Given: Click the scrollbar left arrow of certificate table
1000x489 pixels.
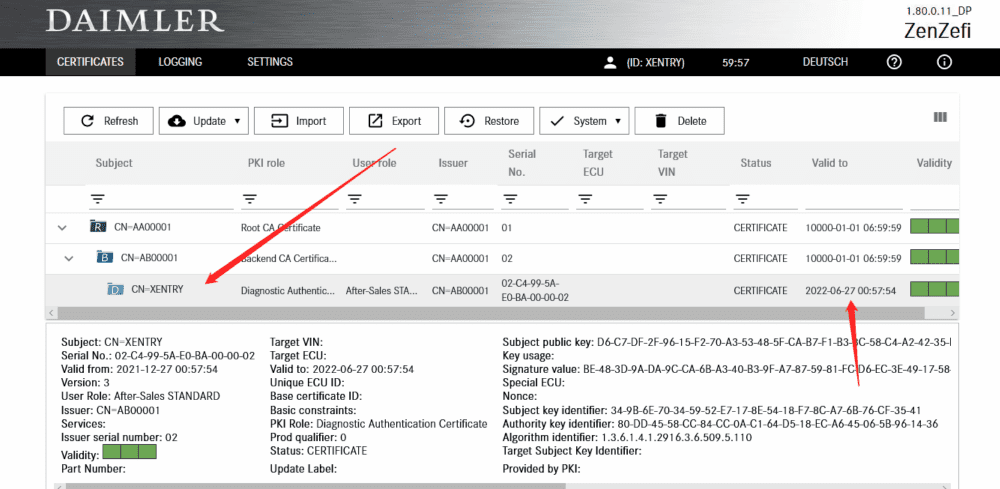Looking at the screenshot, I should (51, 313).
